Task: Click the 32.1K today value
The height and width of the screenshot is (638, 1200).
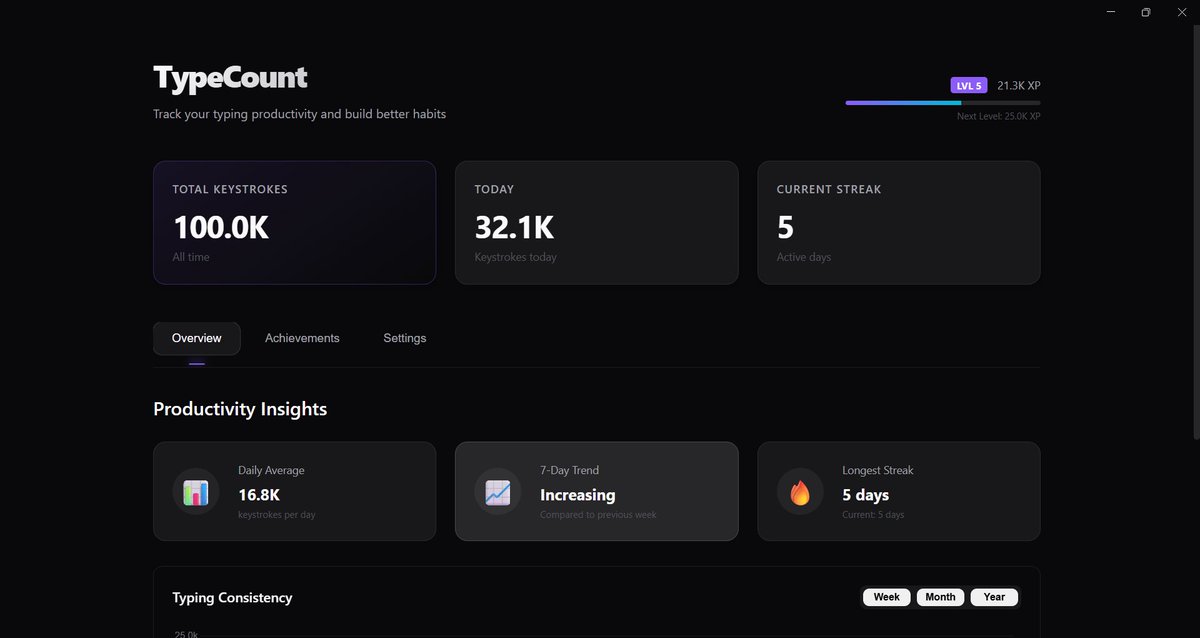Action: (514, 228)
